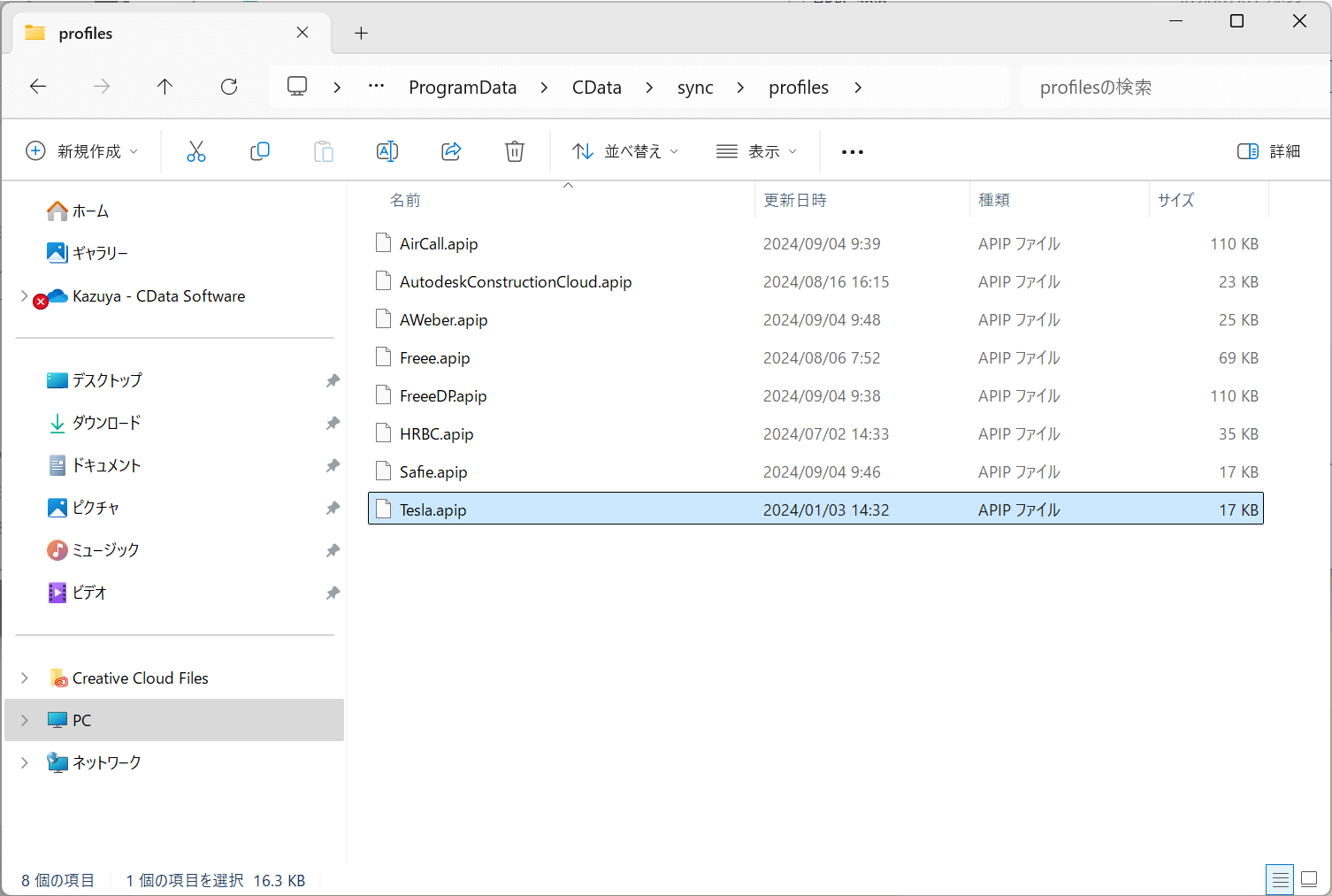Go up one folder level
This screenshot has height=896, width=1332.
pyautogui.click(x=165, y=87)
